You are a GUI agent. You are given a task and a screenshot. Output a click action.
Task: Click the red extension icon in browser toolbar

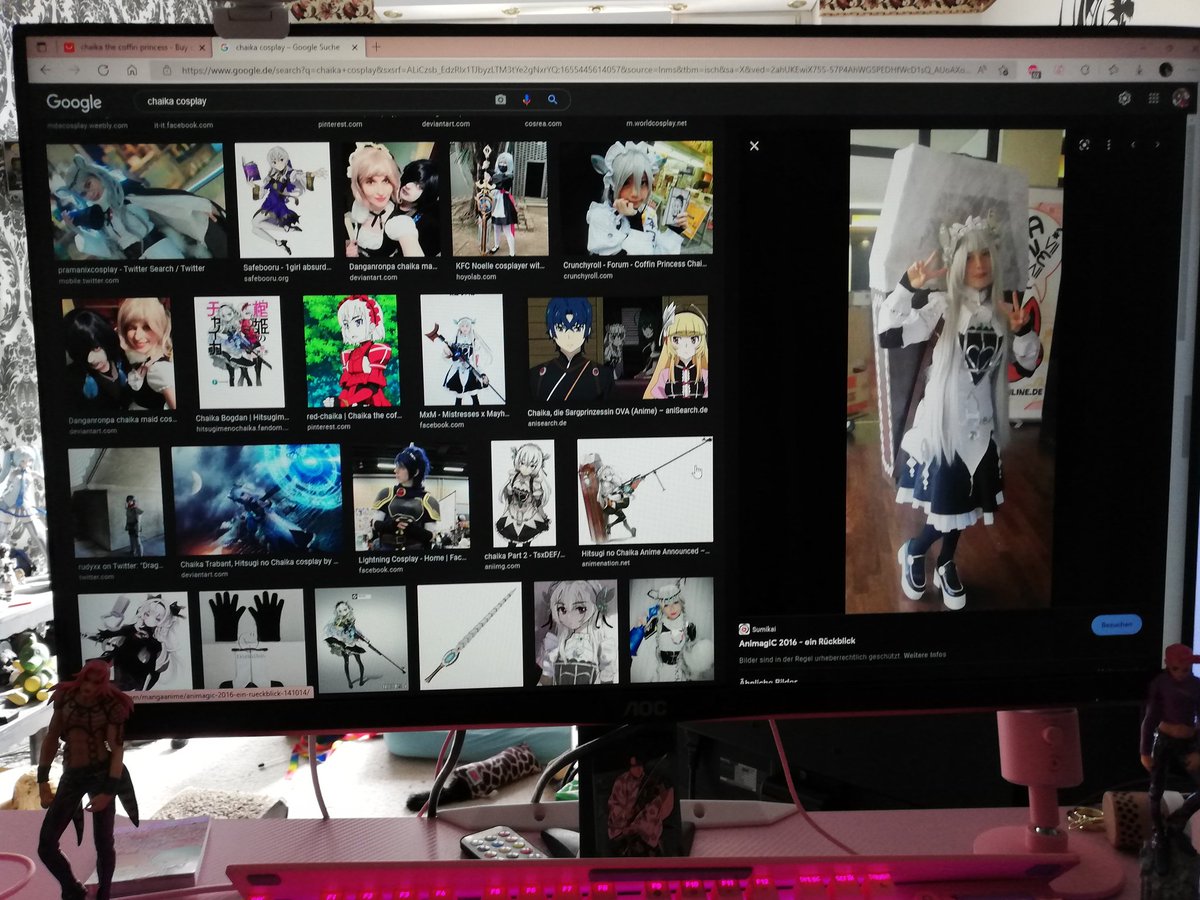[1034, 71]
